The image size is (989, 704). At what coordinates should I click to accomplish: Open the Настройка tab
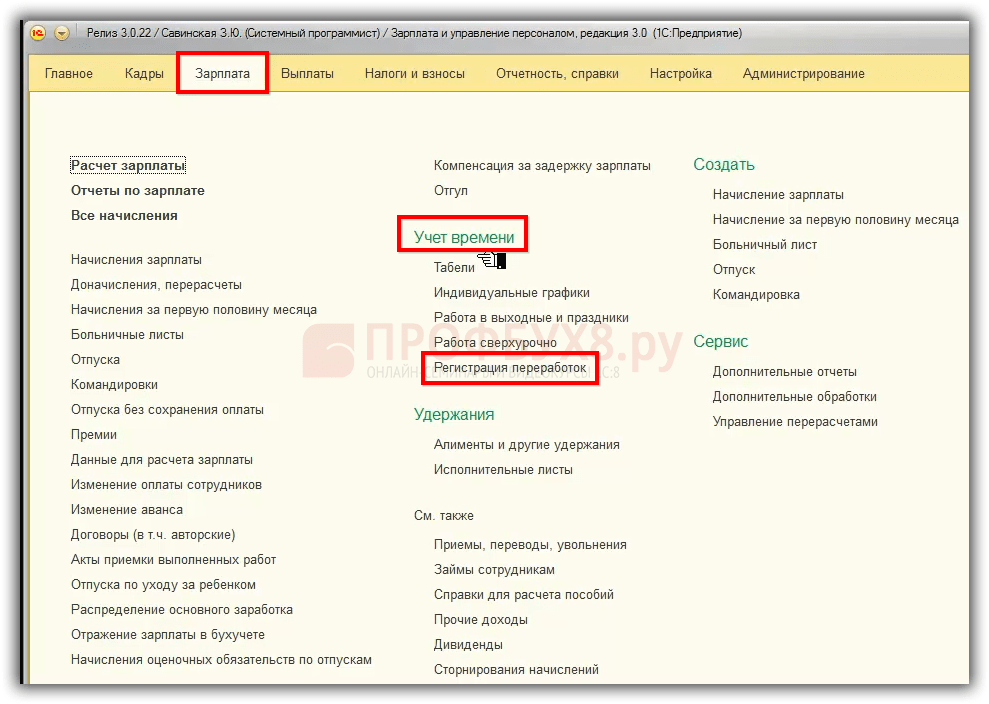[x=681, y=74]
